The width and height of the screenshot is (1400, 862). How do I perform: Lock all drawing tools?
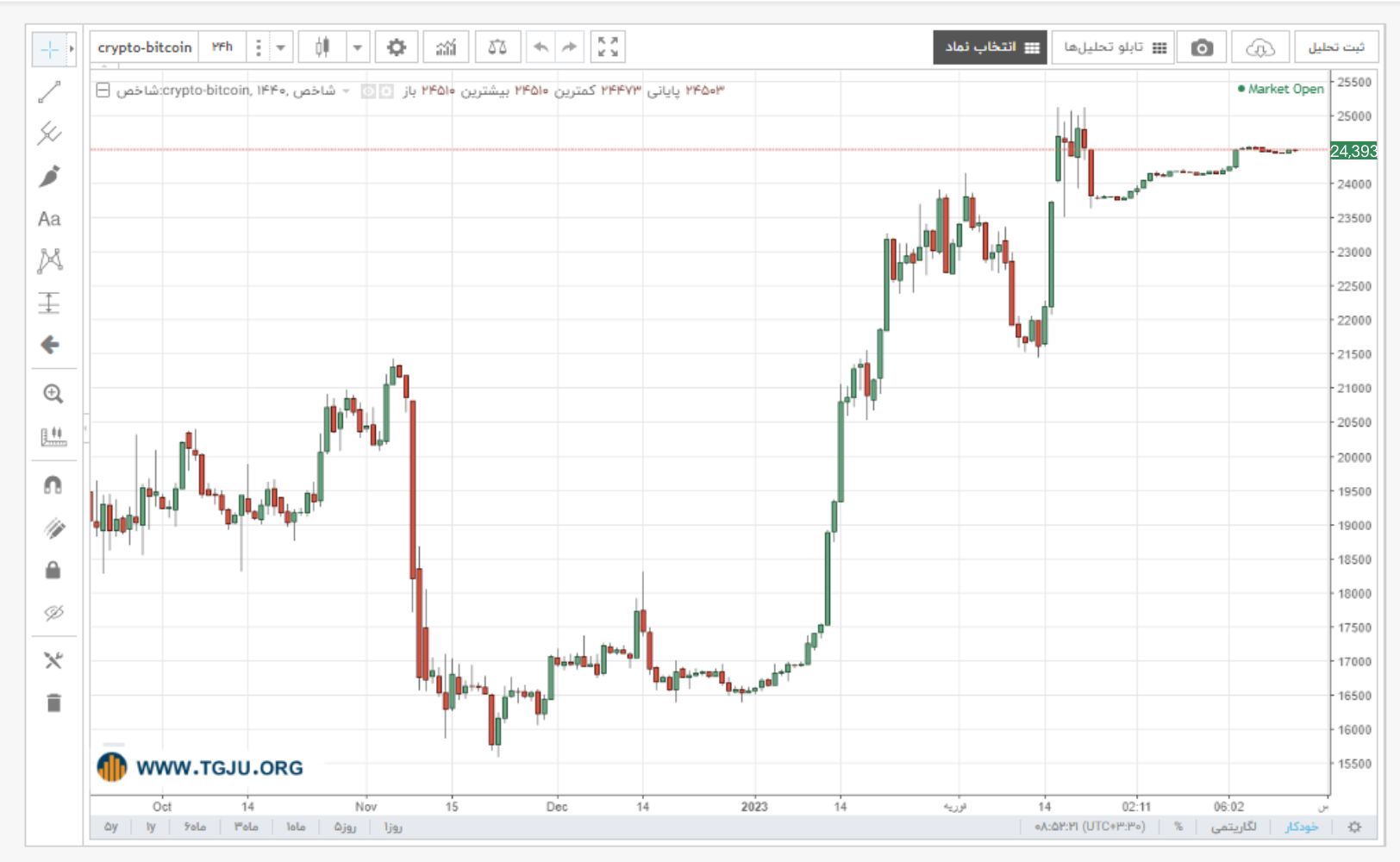(x=53, y=570)
